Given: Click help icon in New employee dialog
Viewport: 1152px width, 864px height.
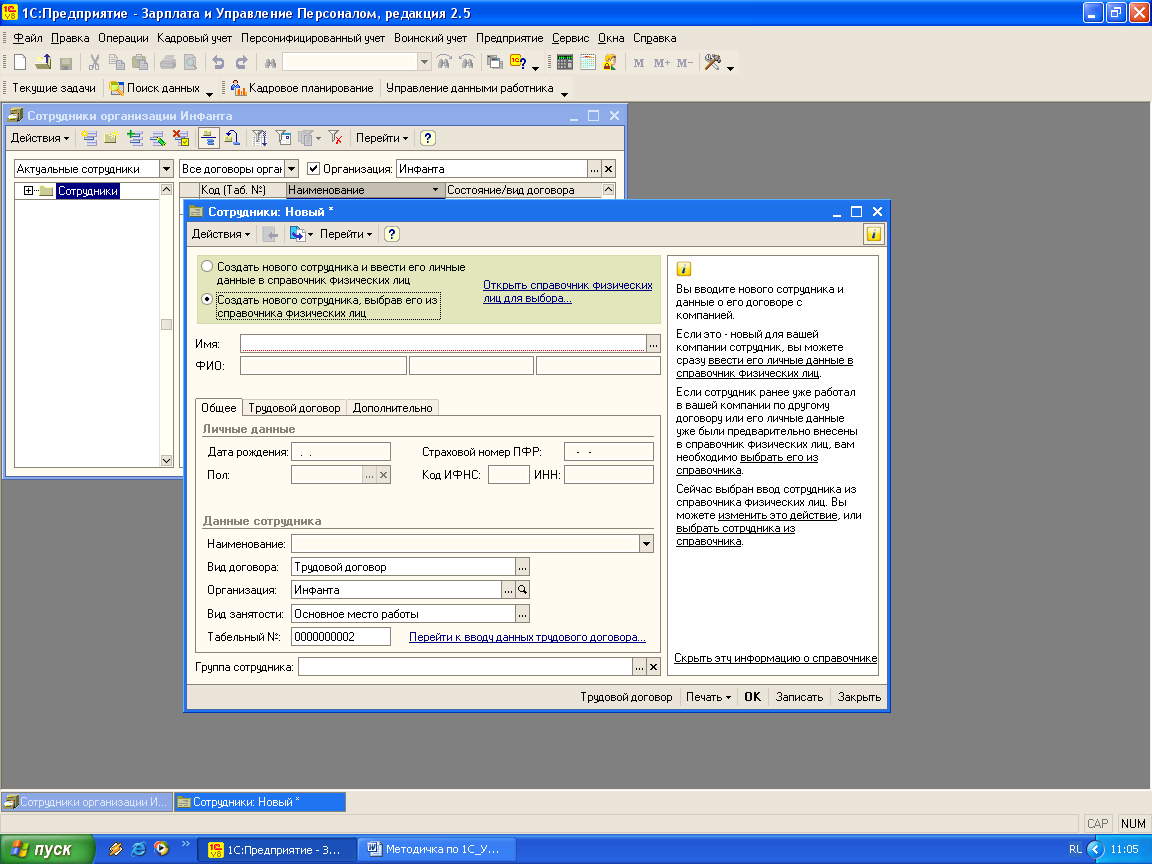Looking at the screenshot, I should 392,234.
